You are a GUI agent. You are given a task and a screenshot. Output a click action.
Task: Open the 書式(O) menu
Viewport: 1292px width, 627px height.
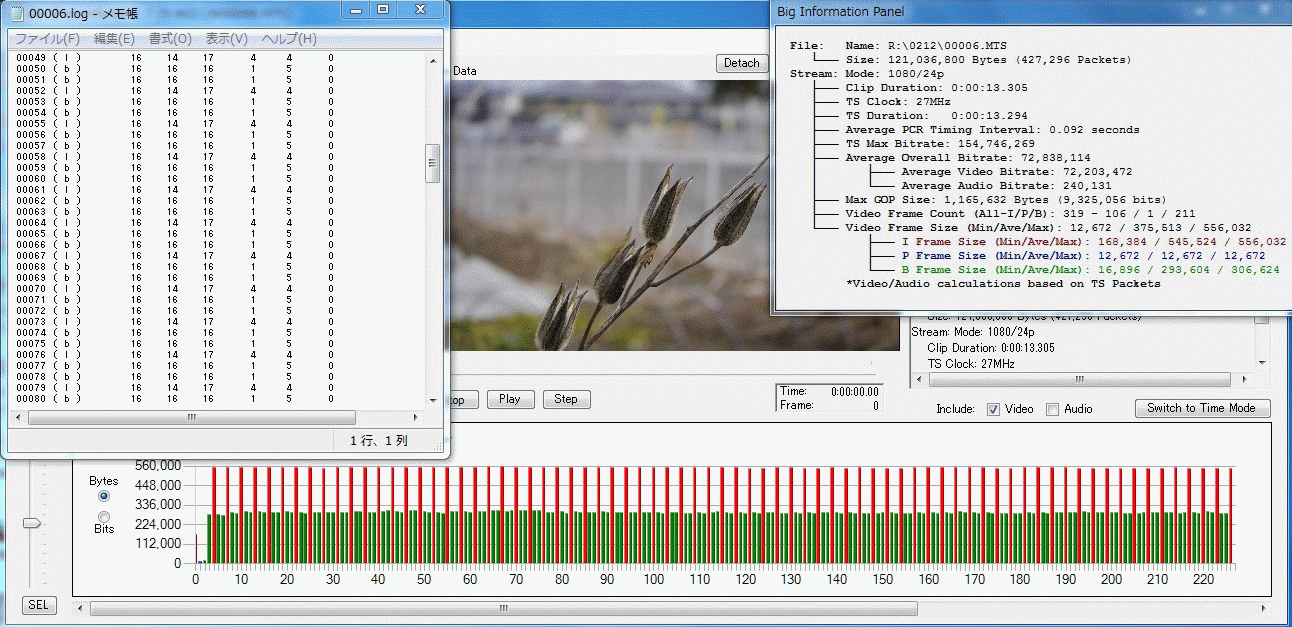[170, 39]
